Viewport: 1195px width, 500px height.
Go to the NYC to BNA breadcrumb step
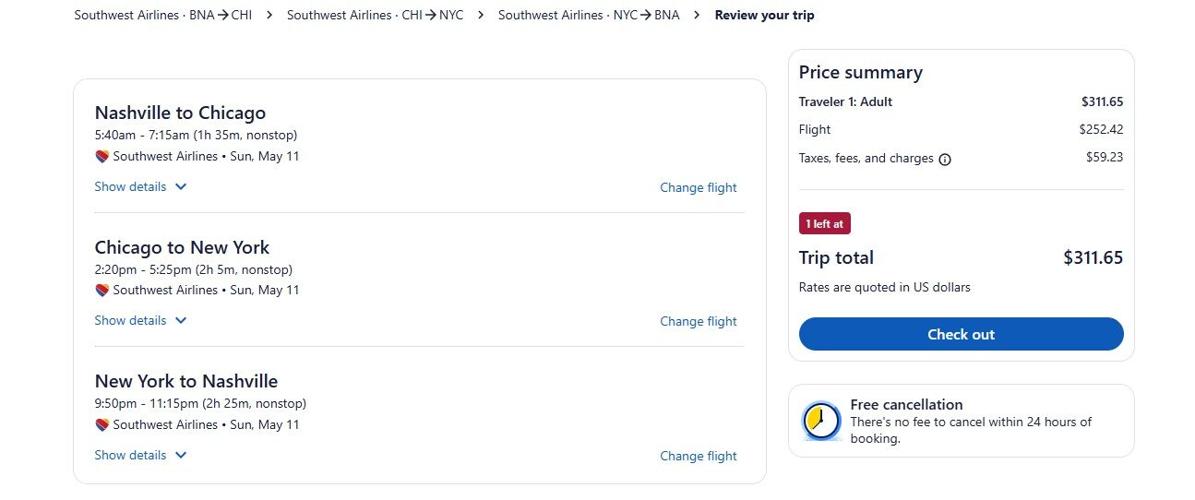(x=588, y=15)
